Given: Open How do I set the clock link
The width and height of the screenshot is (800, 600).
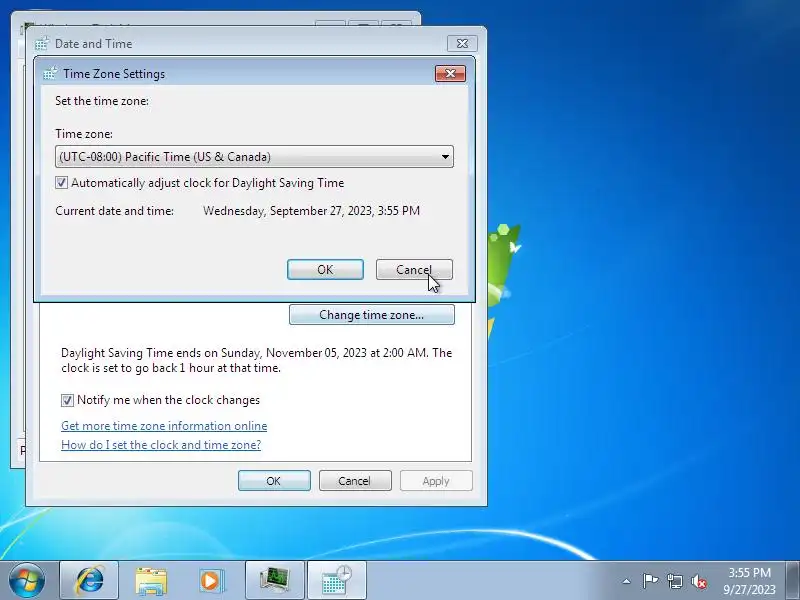Looking at the screenshot, I should [161, 444].
